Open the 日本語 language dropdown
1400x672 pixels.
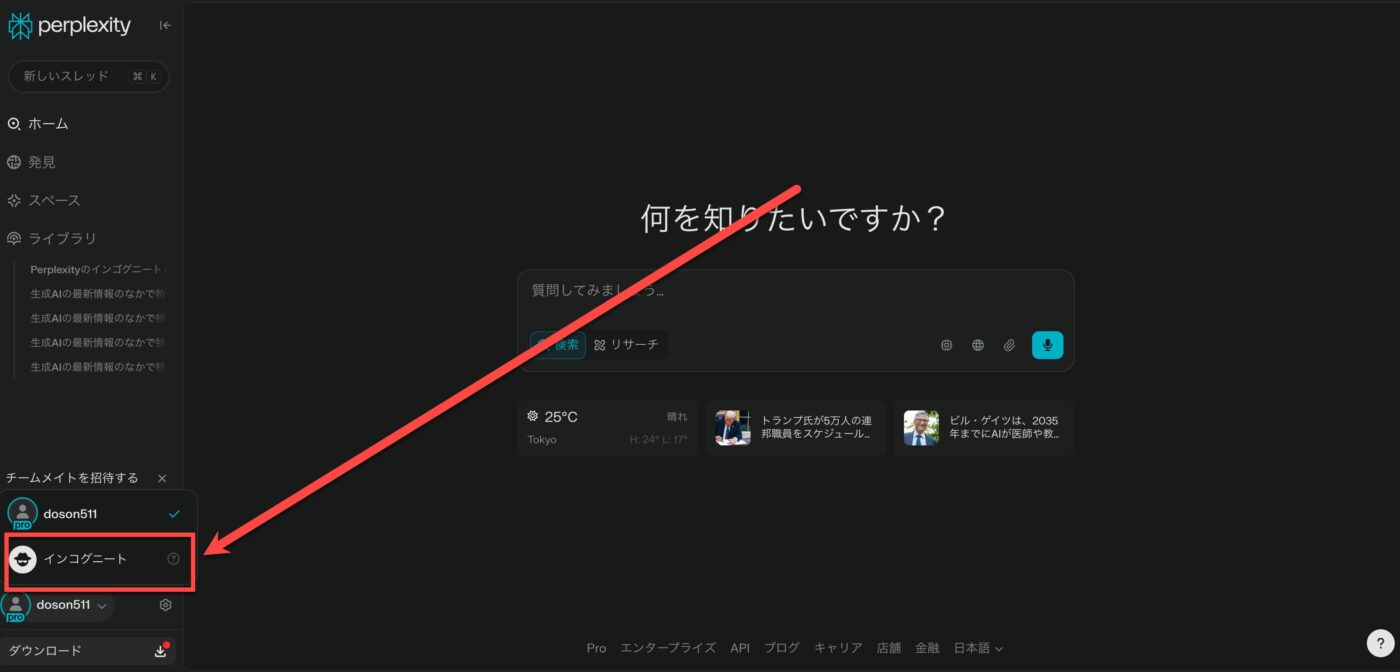[978, 648]
